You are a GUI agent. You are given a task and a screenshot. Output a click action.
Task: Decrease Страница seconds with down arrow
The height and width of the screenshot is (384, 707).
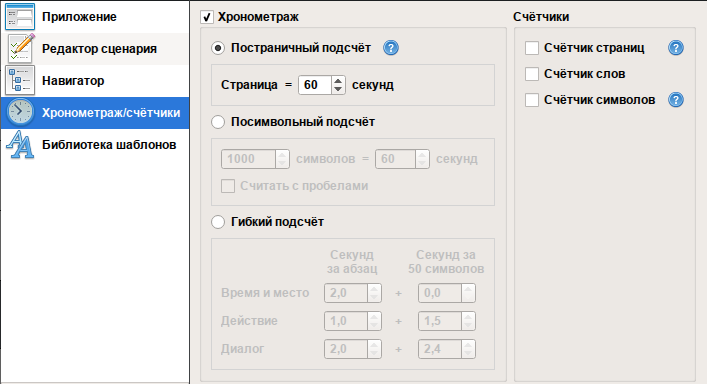(338, 89)
